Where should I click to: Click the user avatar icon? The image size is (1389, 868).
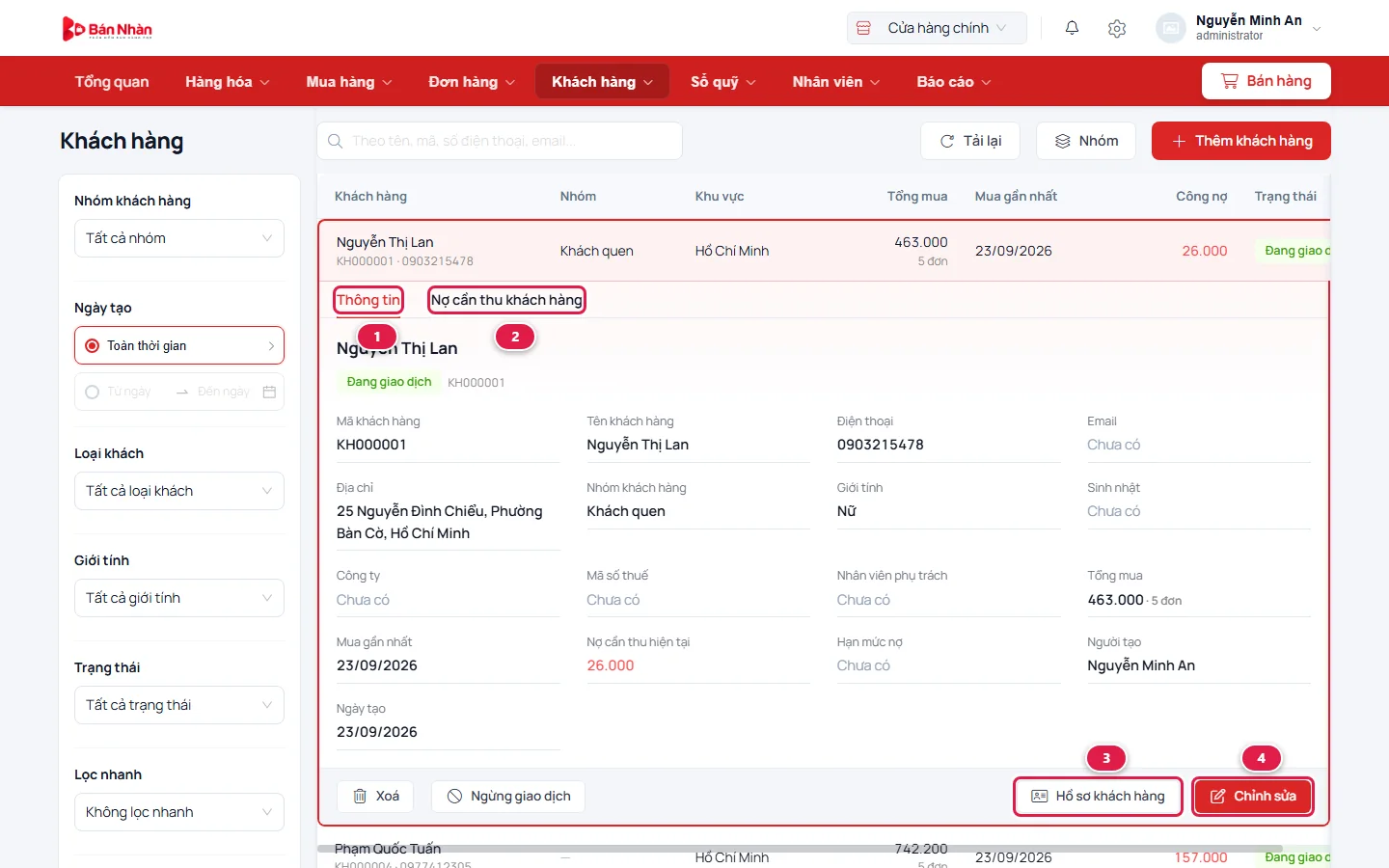pos(1170,28)
